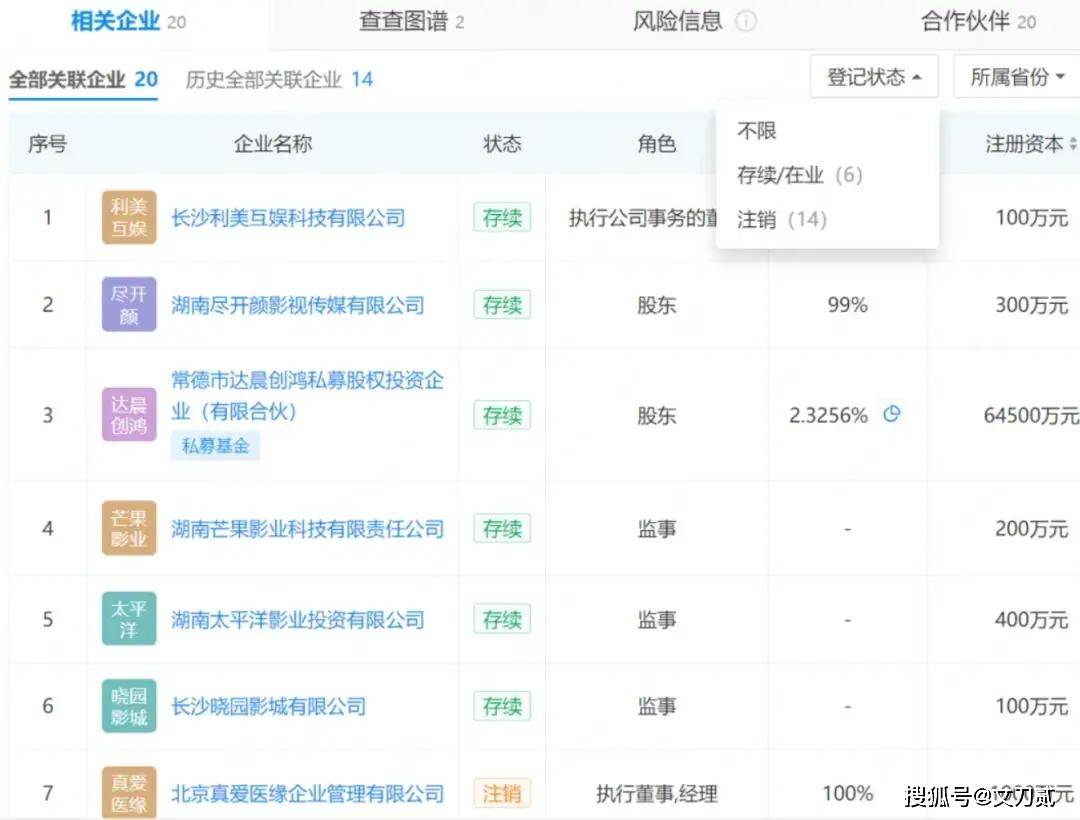Expand the 所属省份 dropdown
The width and height of the screenshot is (1080, 820).
(1017, 77)
